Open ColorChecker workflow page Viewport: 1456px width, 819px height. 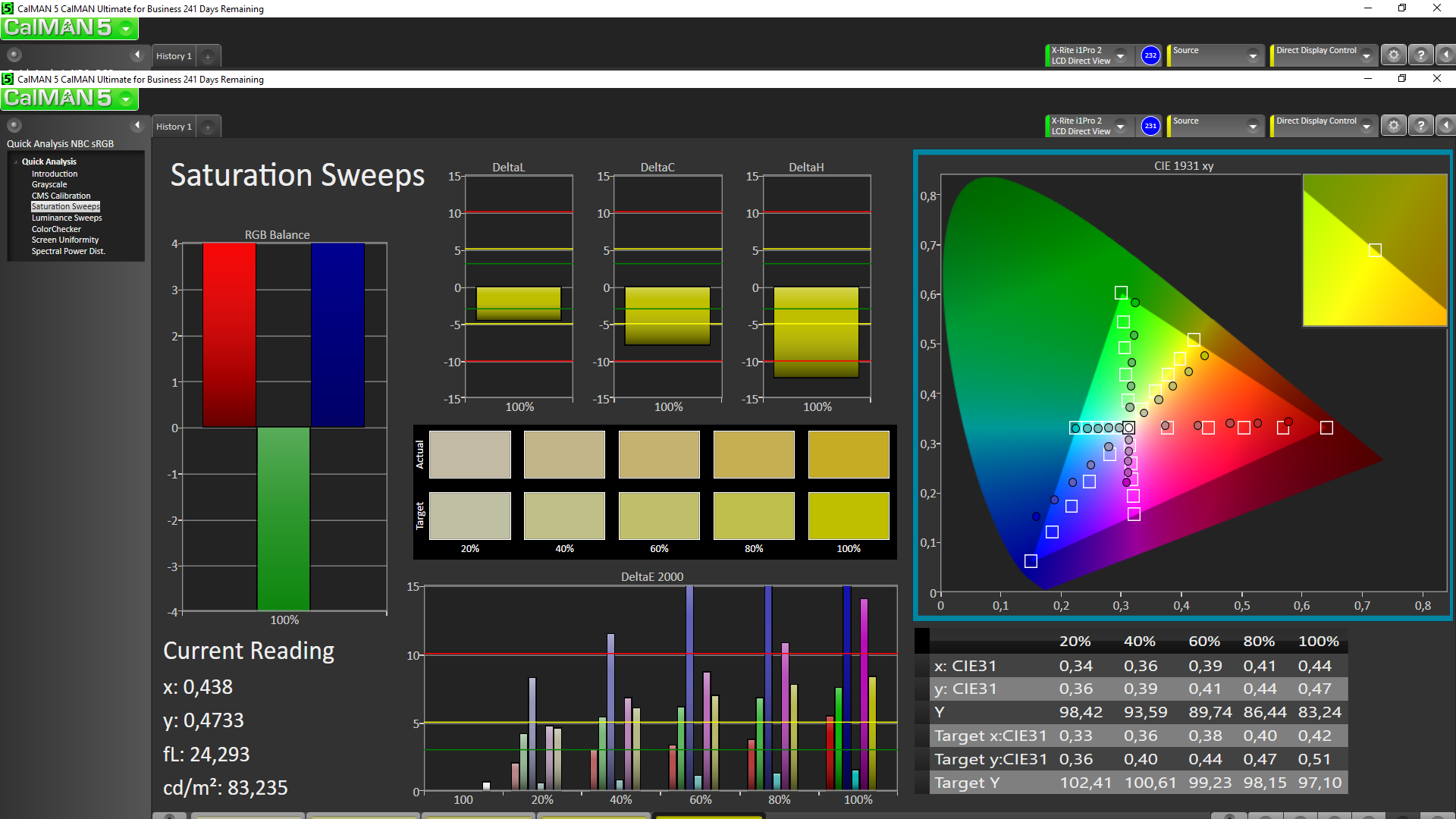[x=56, y=229]
